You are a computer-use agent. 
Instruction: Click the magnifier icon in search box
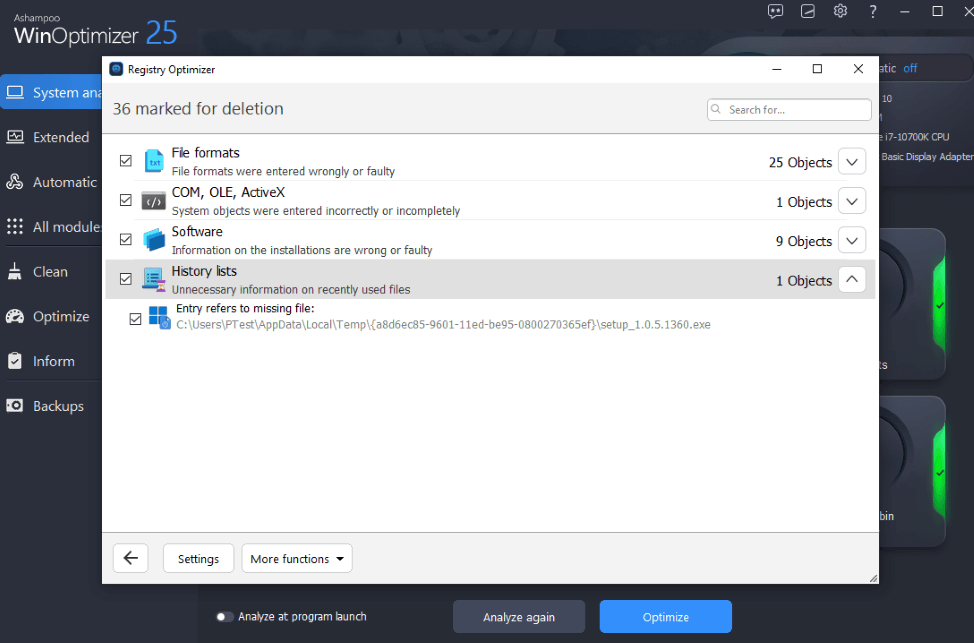click(716, 109)
